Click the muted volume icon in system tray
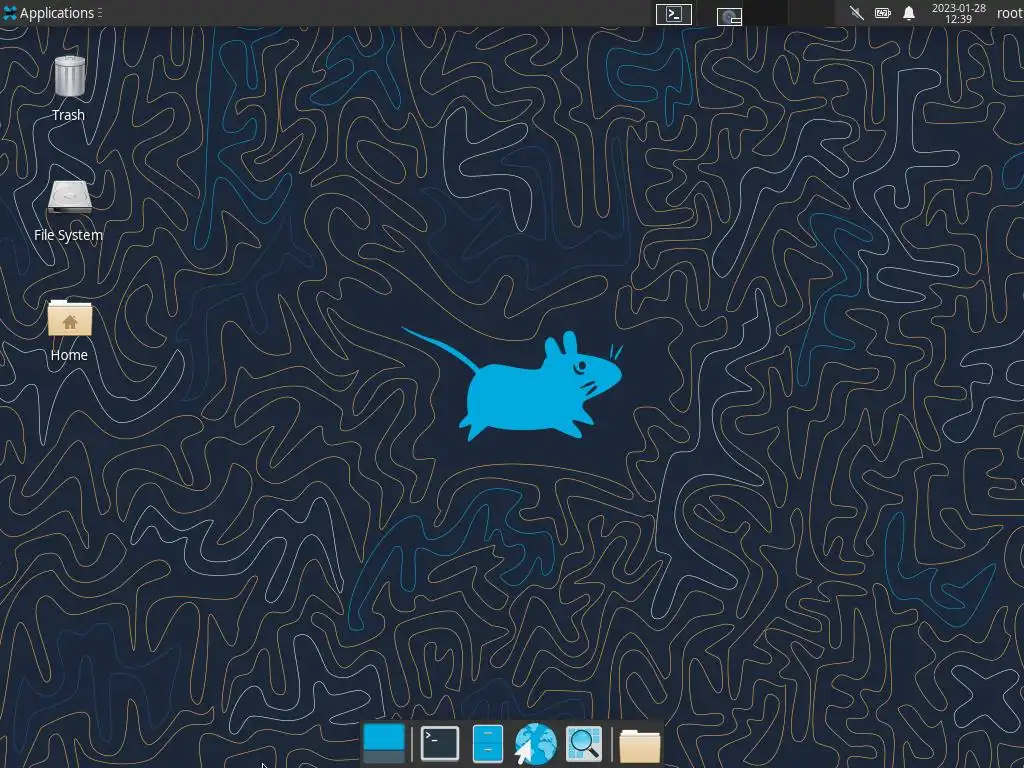Viewport: 1024px width, 768px height. 856,13
